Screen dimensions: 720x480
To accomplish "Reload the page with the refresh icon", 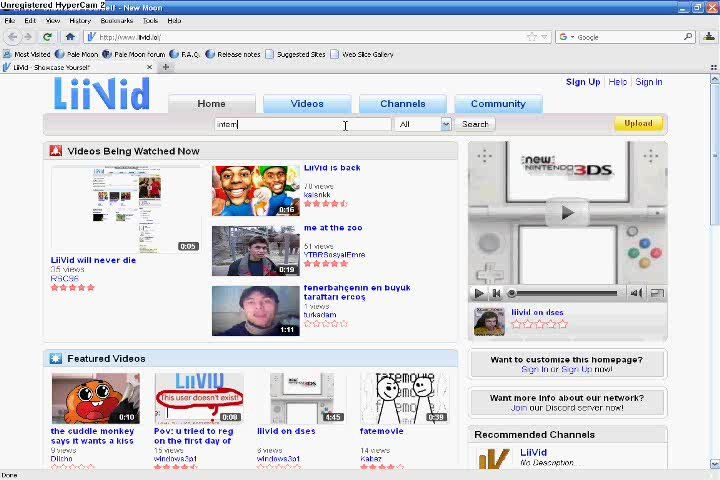I will click(47, 37).
